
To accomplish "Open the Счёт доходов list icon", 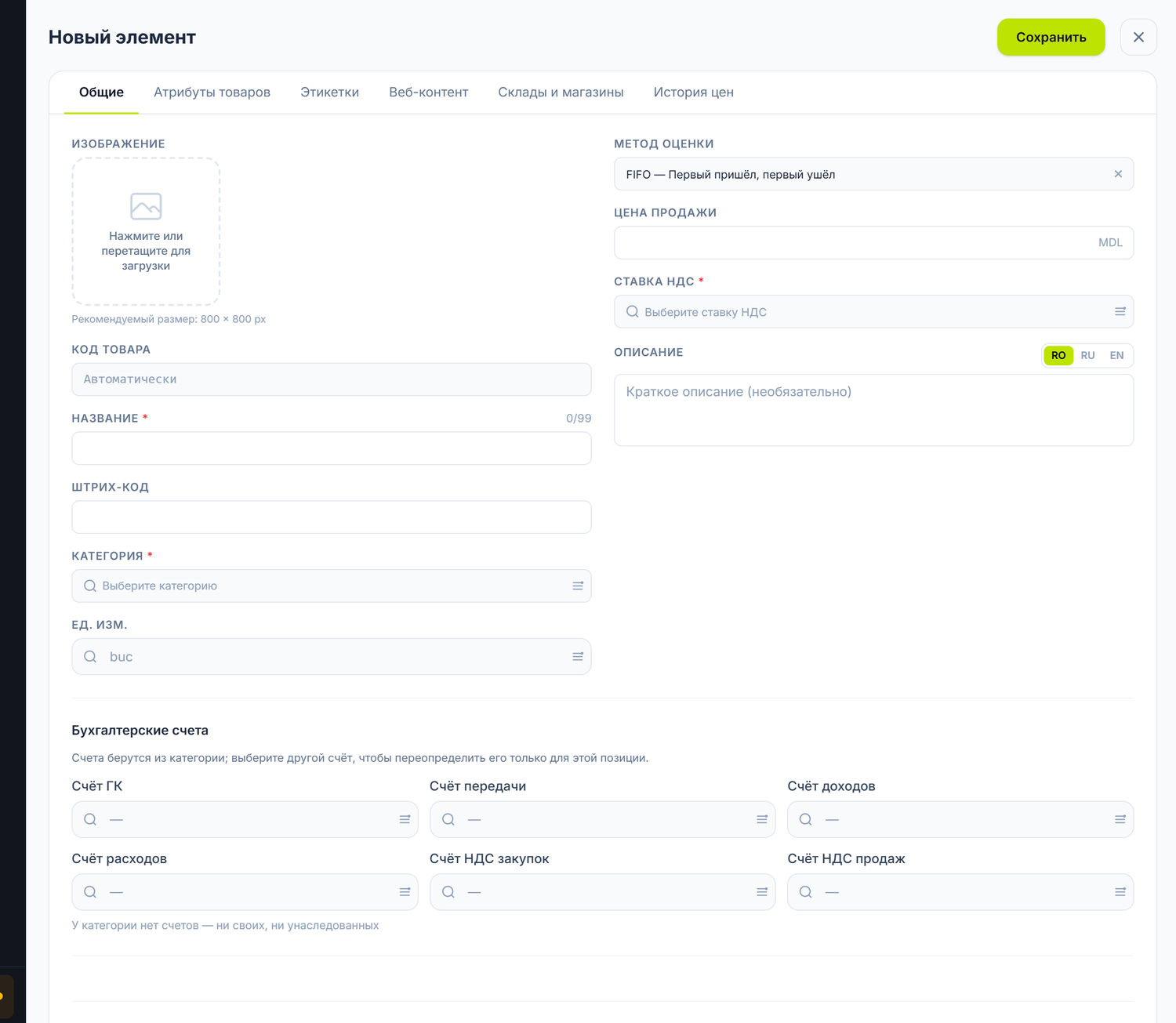I will pyautogui.click(x=1120, y=819).
